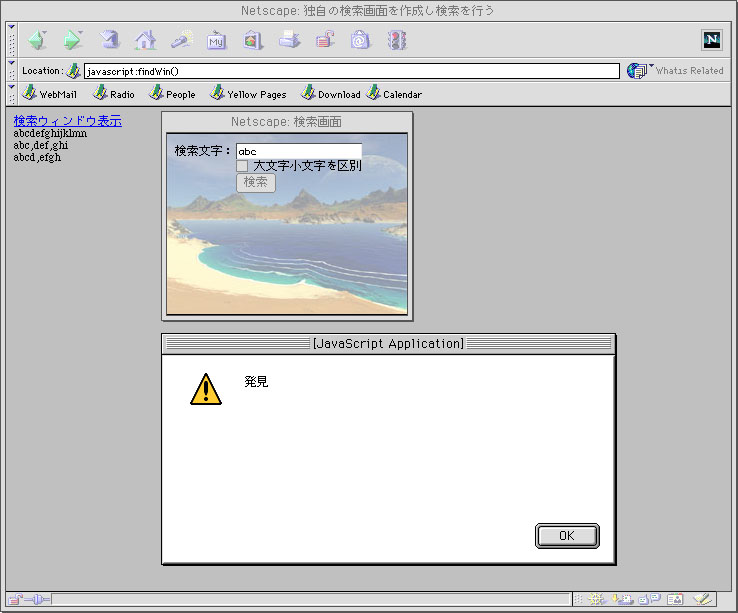Open the Back button history dropdown arrow
738x613 pixels.
tap(45, 32)
